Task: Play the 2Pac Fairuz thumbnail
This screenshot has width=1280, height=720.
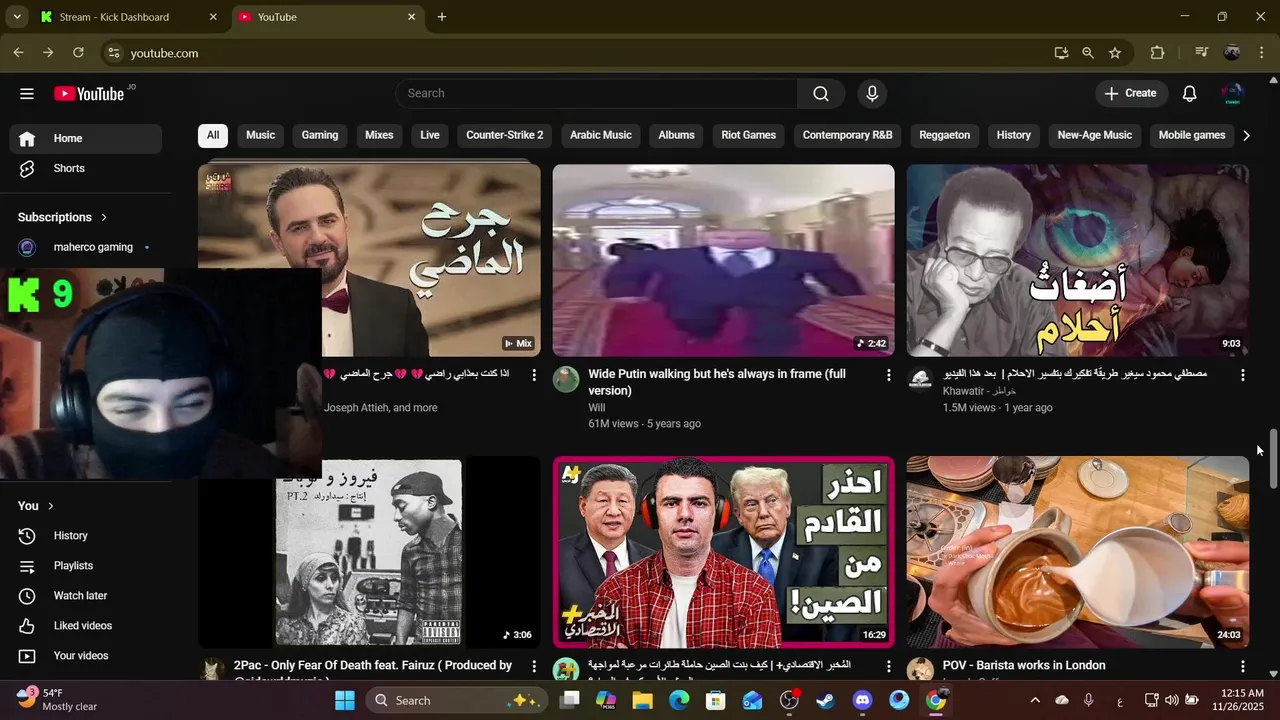Action: [x=369, y=552]
